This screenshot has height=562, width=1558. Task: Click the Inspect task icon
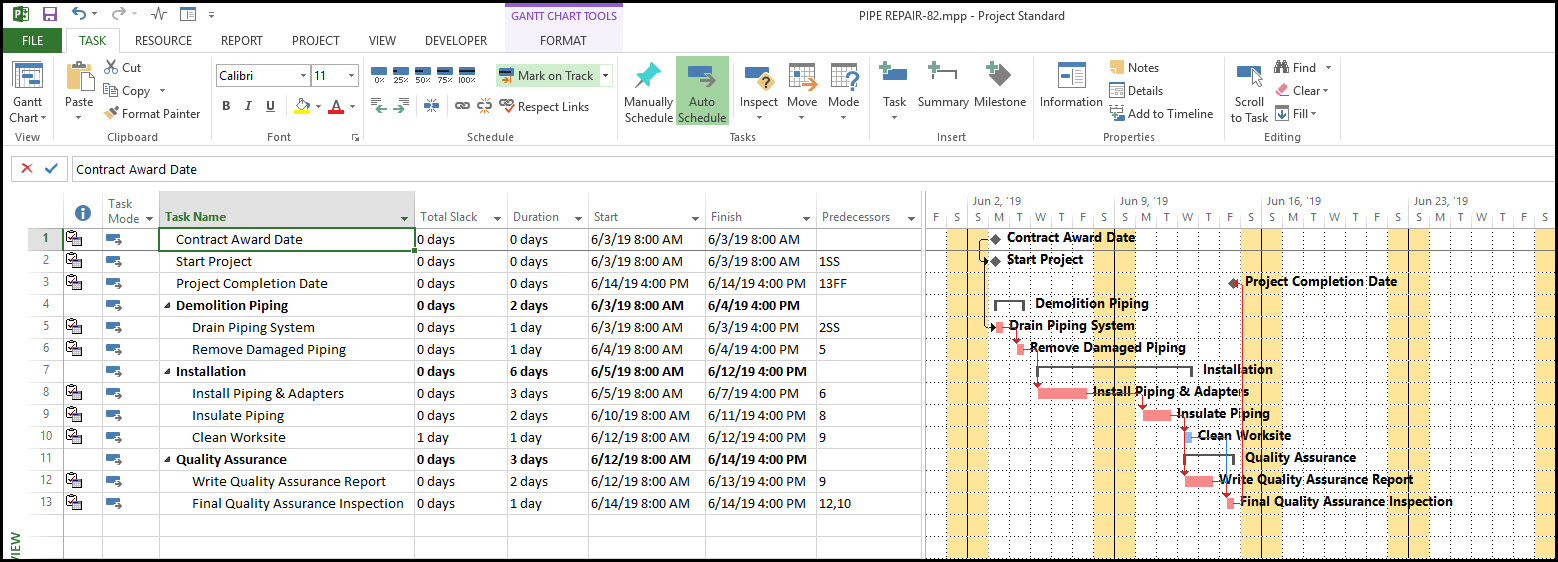point(758,78)
